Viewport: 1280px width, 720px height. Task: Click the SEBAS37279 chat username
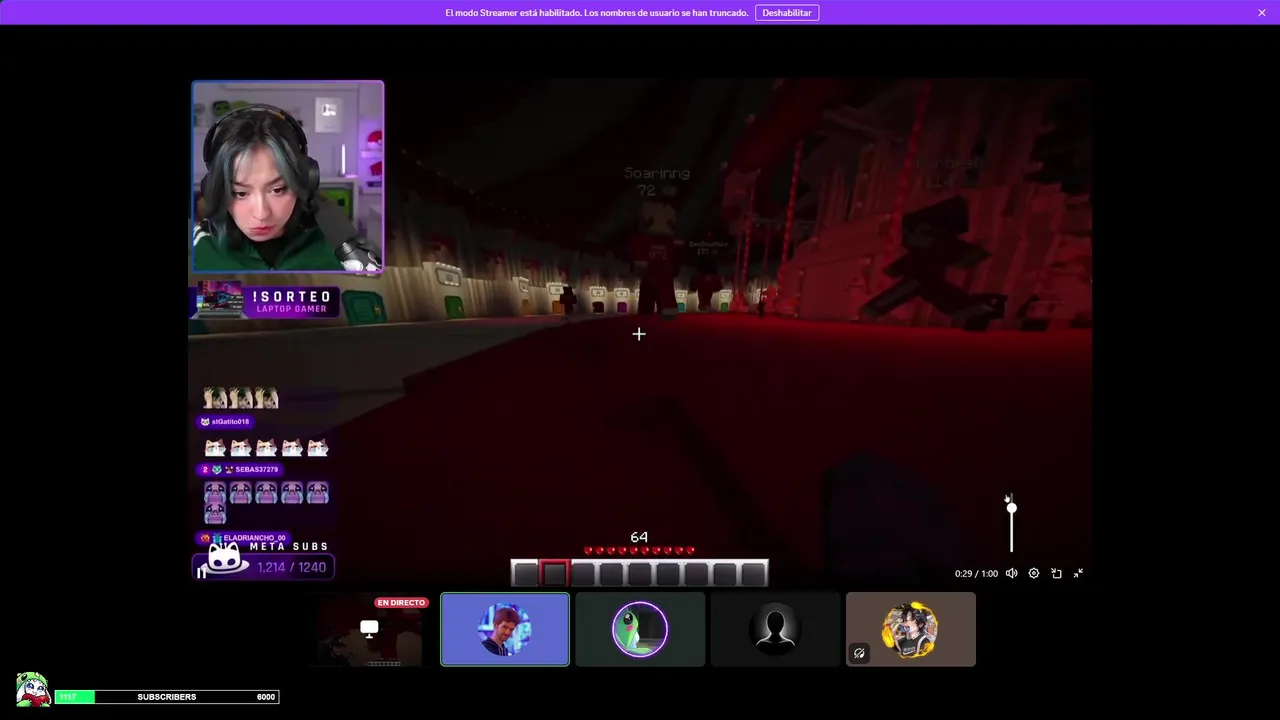[257, 470]
